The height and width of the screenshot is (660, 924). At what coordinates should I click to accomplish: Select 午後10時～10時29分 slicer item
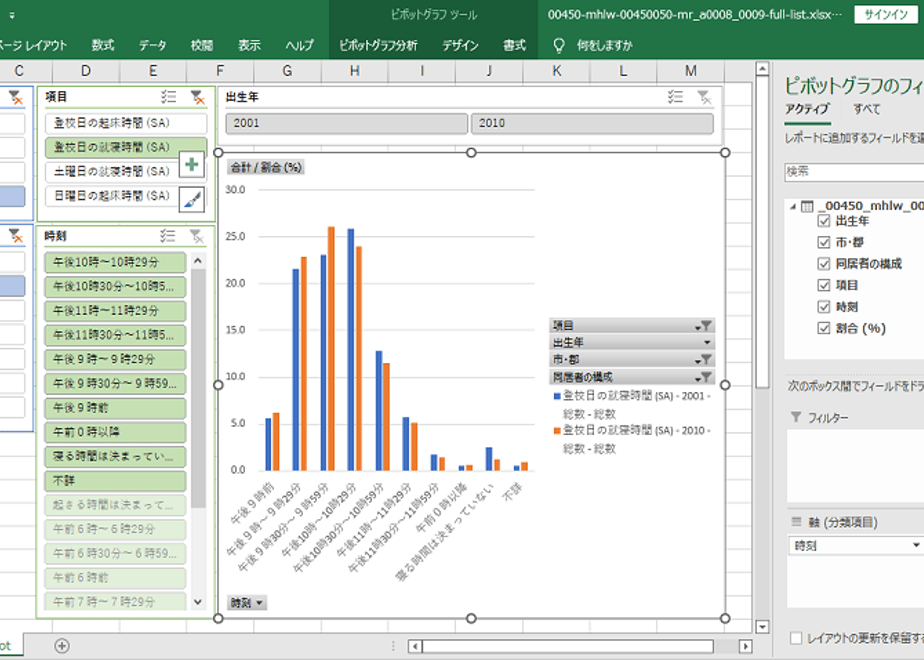coord(115,262)
